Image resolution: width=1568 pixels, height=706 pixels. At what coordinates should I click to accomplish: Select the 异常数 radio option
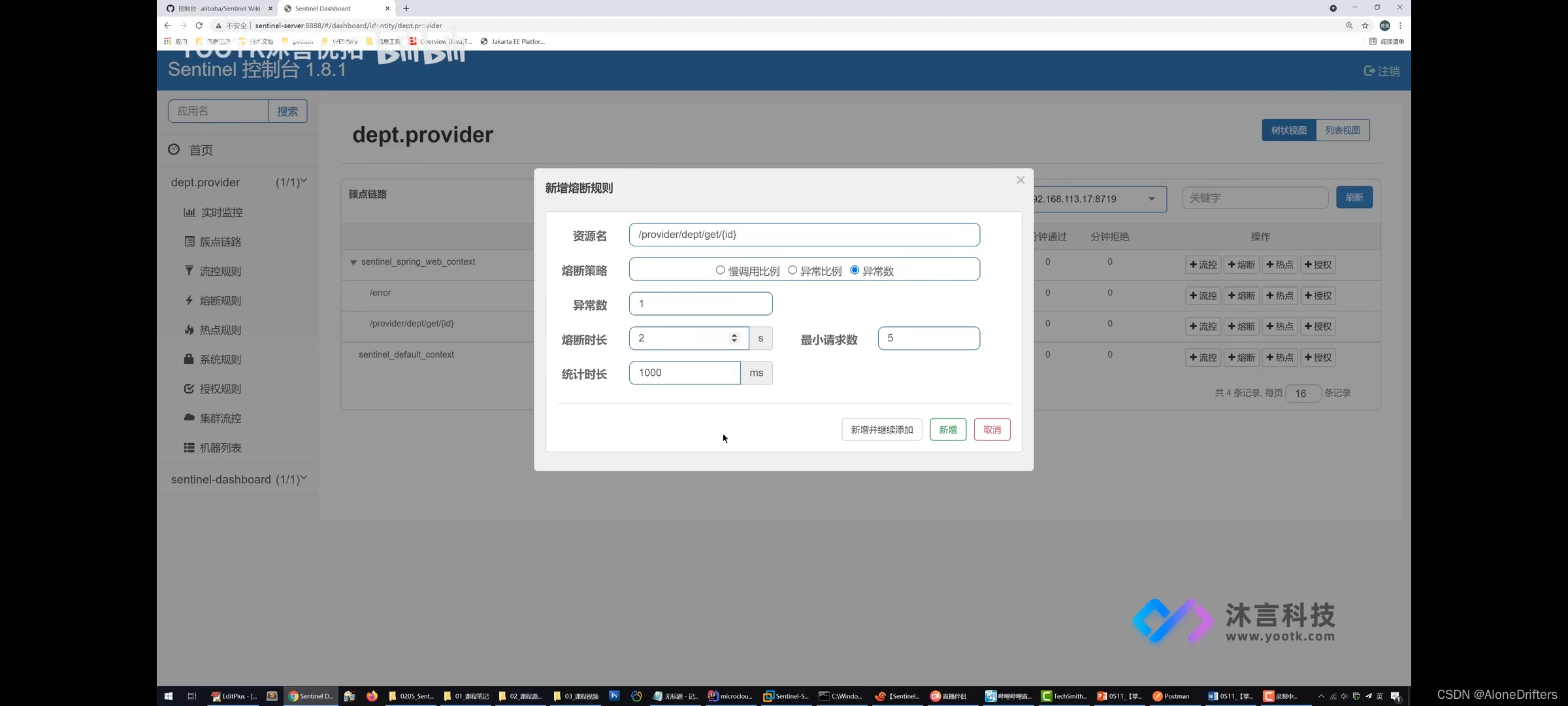855,270
